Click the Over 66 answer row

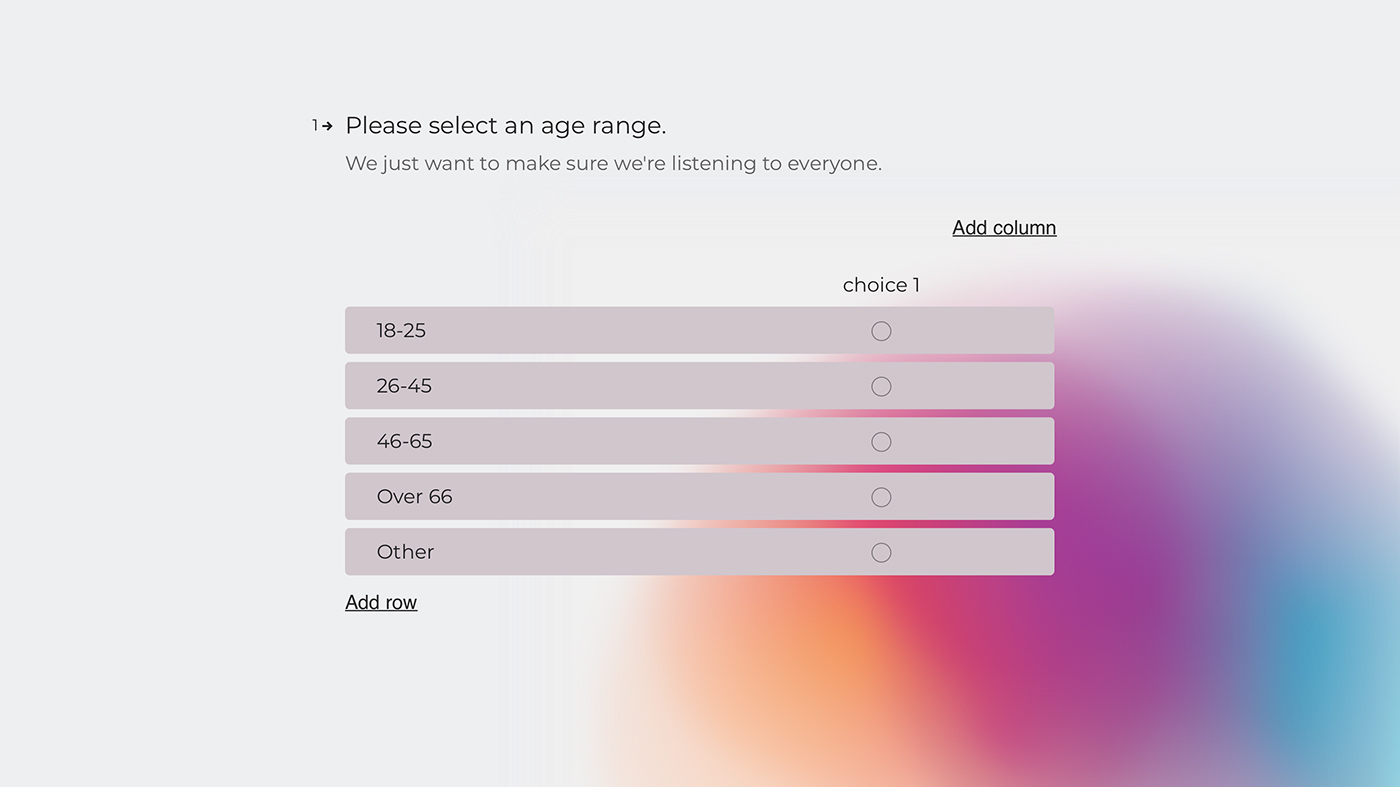tap(650, 496)
